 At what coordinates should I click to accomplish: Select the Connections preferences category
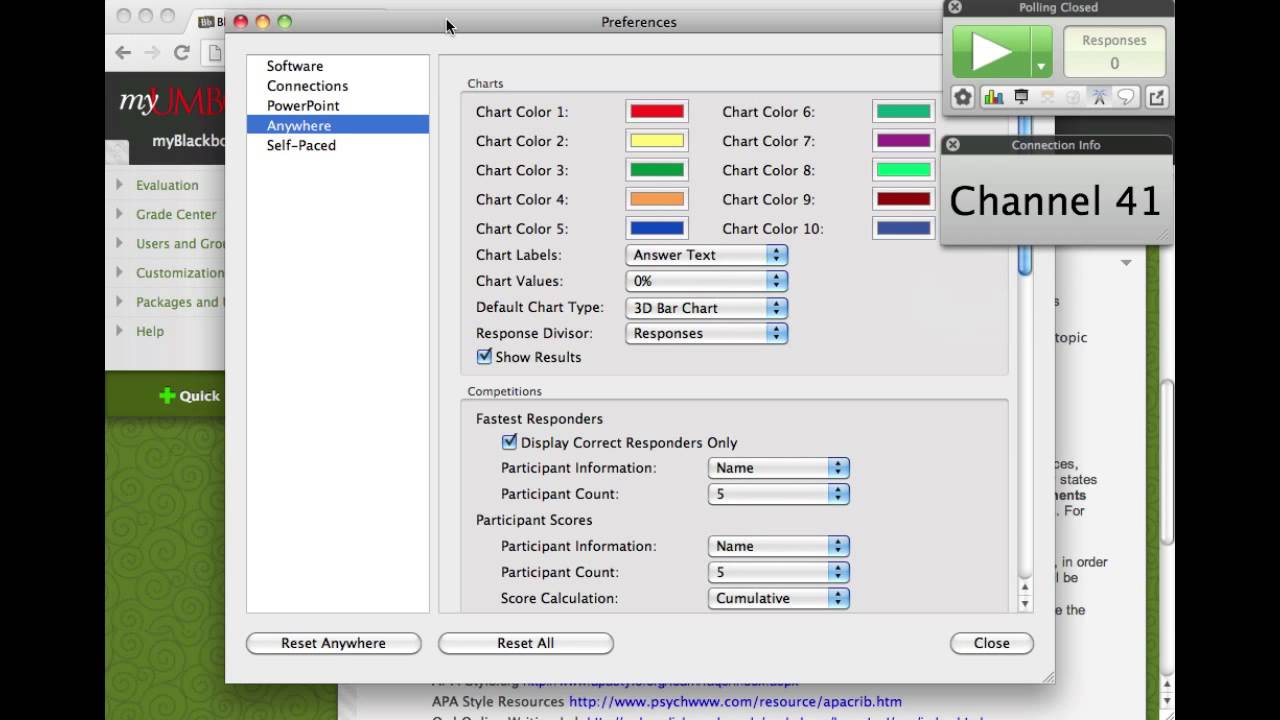point(338,86)
